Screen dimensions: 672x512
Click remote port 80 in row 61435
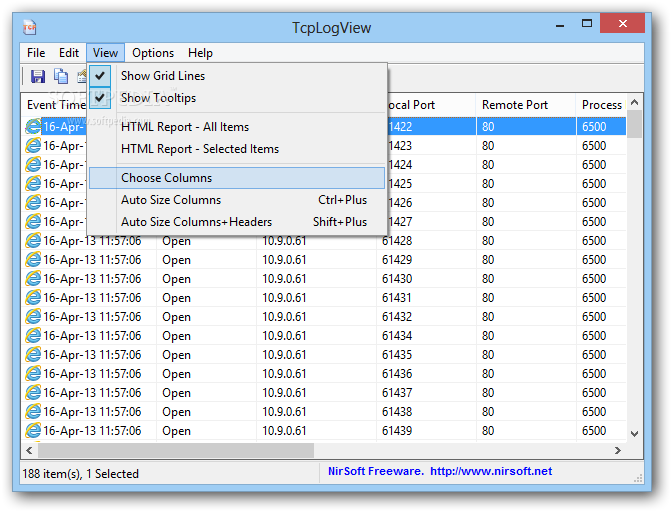click(x=488, y=355)
